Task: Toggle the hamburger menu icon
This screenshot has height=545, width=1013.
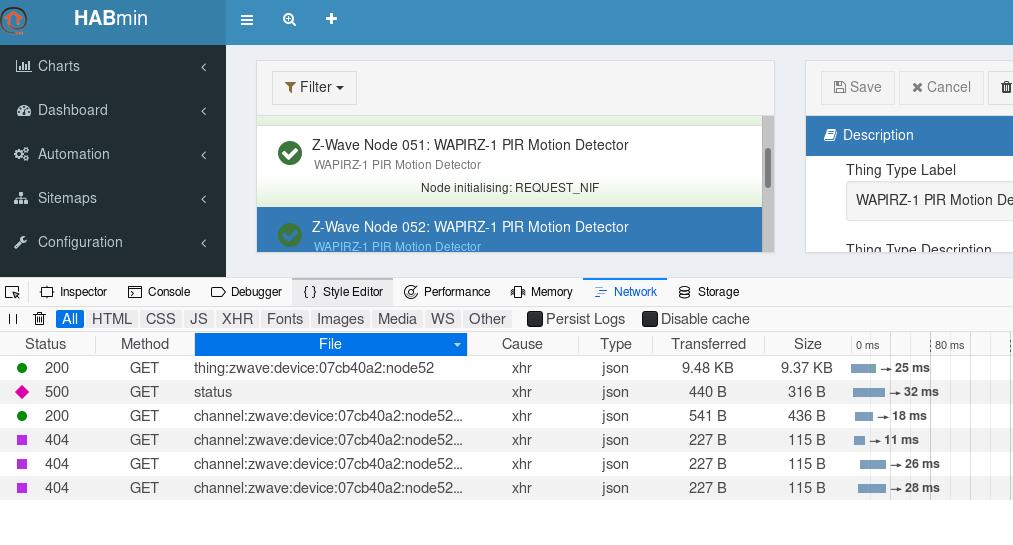Action: tap(247, 20)
